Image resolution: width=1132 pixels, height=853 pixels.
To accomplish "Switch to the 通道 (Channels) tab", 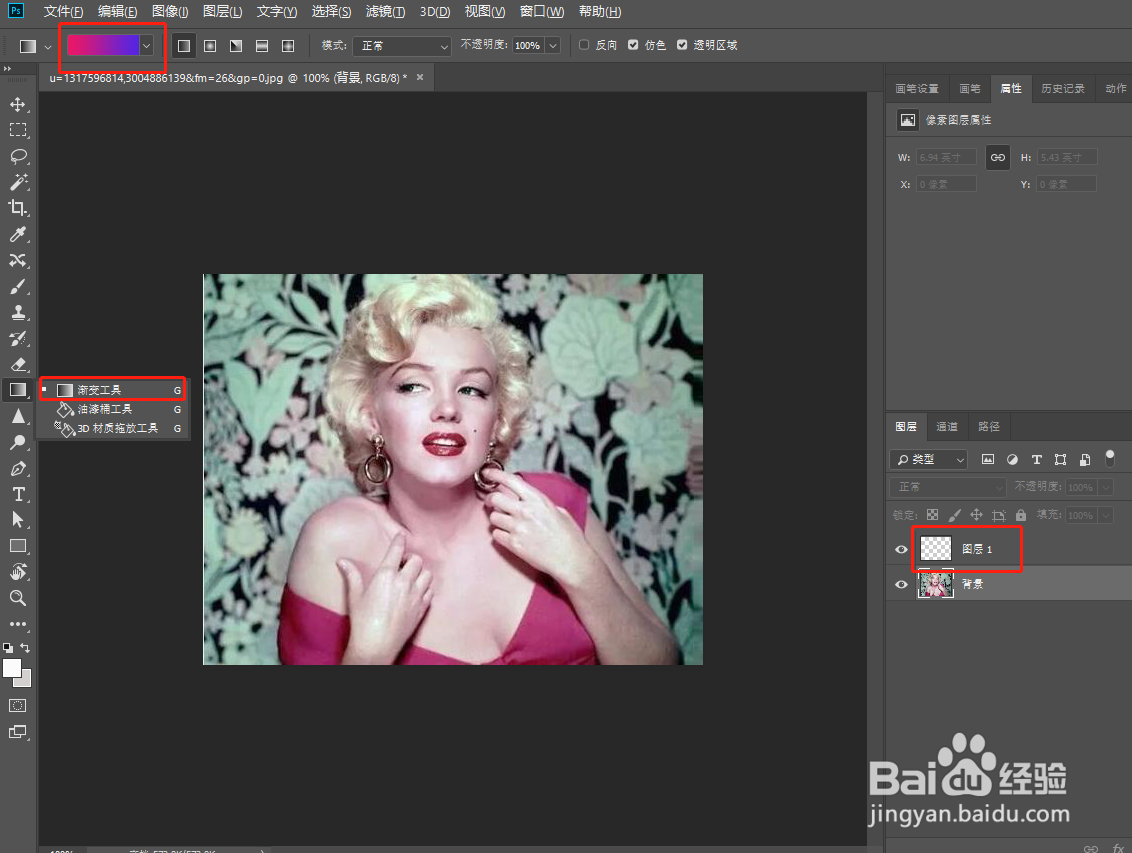I will [x=946, y=426].
